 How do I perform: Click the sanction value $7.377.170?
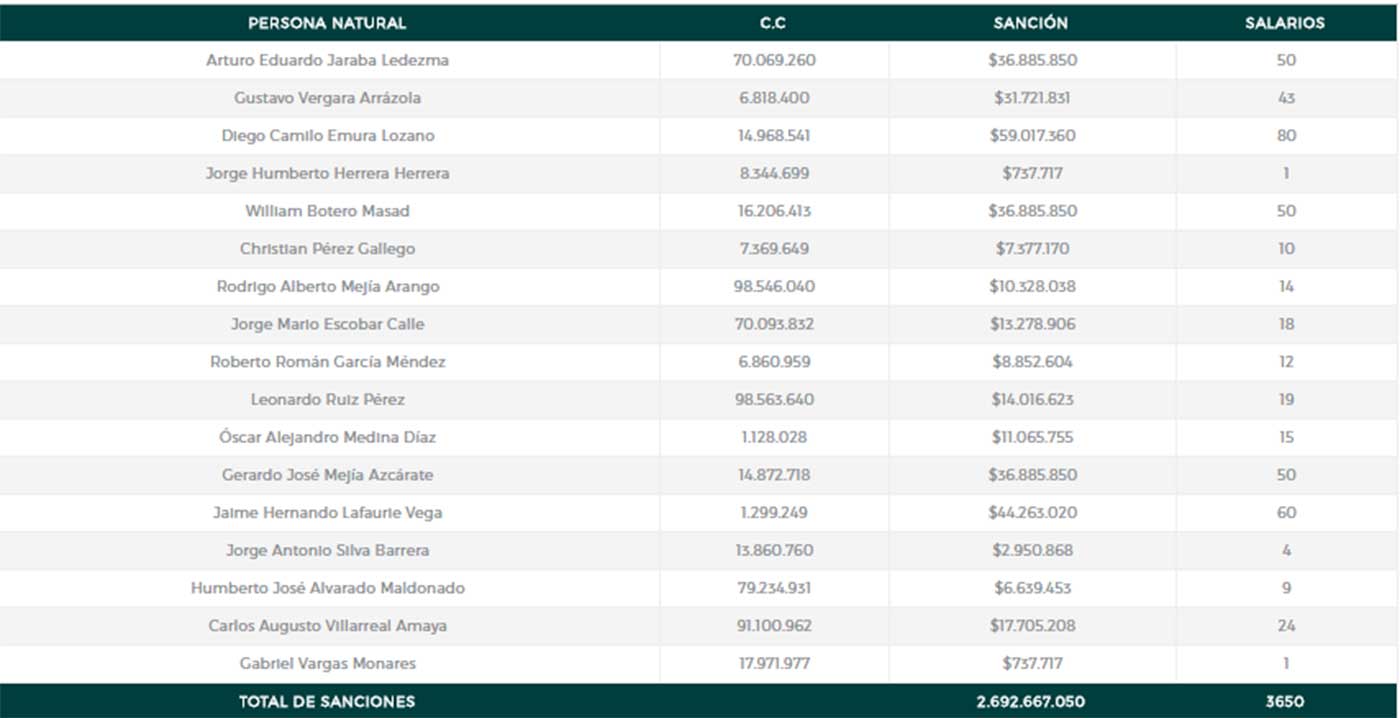tap(1032, 249)
